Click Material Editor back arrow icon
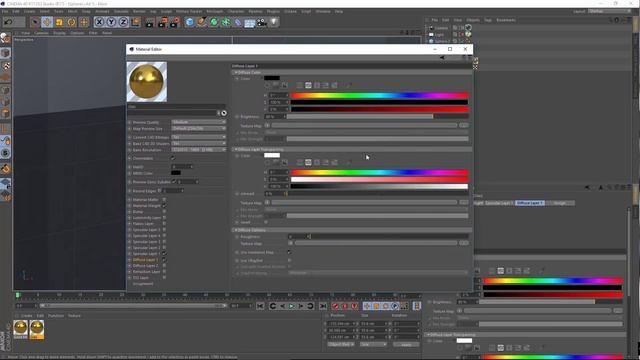This screenshot has width=640, height=360. [442, 58]
